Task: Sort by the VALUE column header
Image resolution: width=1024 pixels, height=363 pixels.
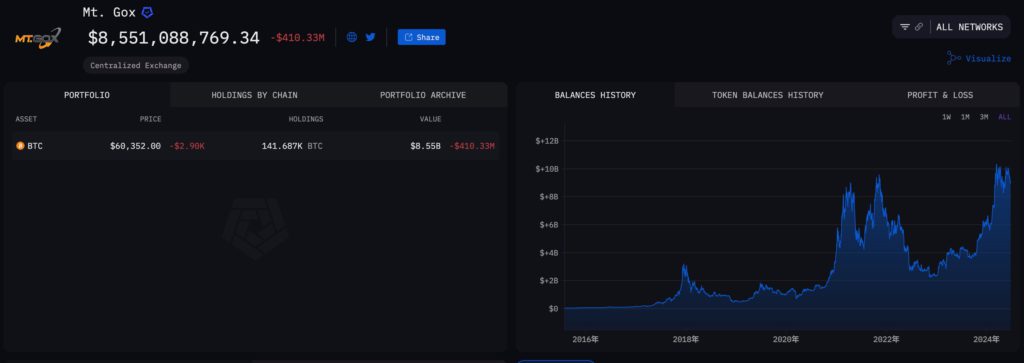Action: (x=430, y=119)
